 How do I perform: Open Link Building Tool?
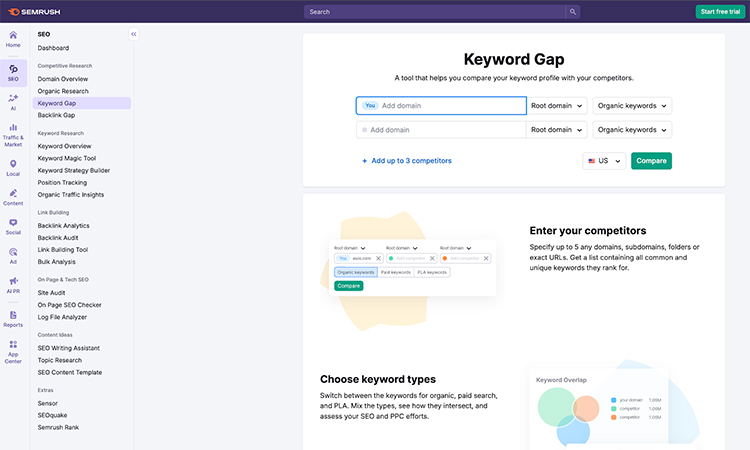click(63, 250)
